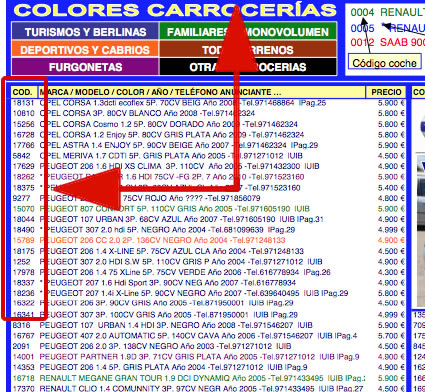This screenshot has width=425, height=392.
Task: Open the purple Peugeot Partner 1.9D listing
Action: 208,357
